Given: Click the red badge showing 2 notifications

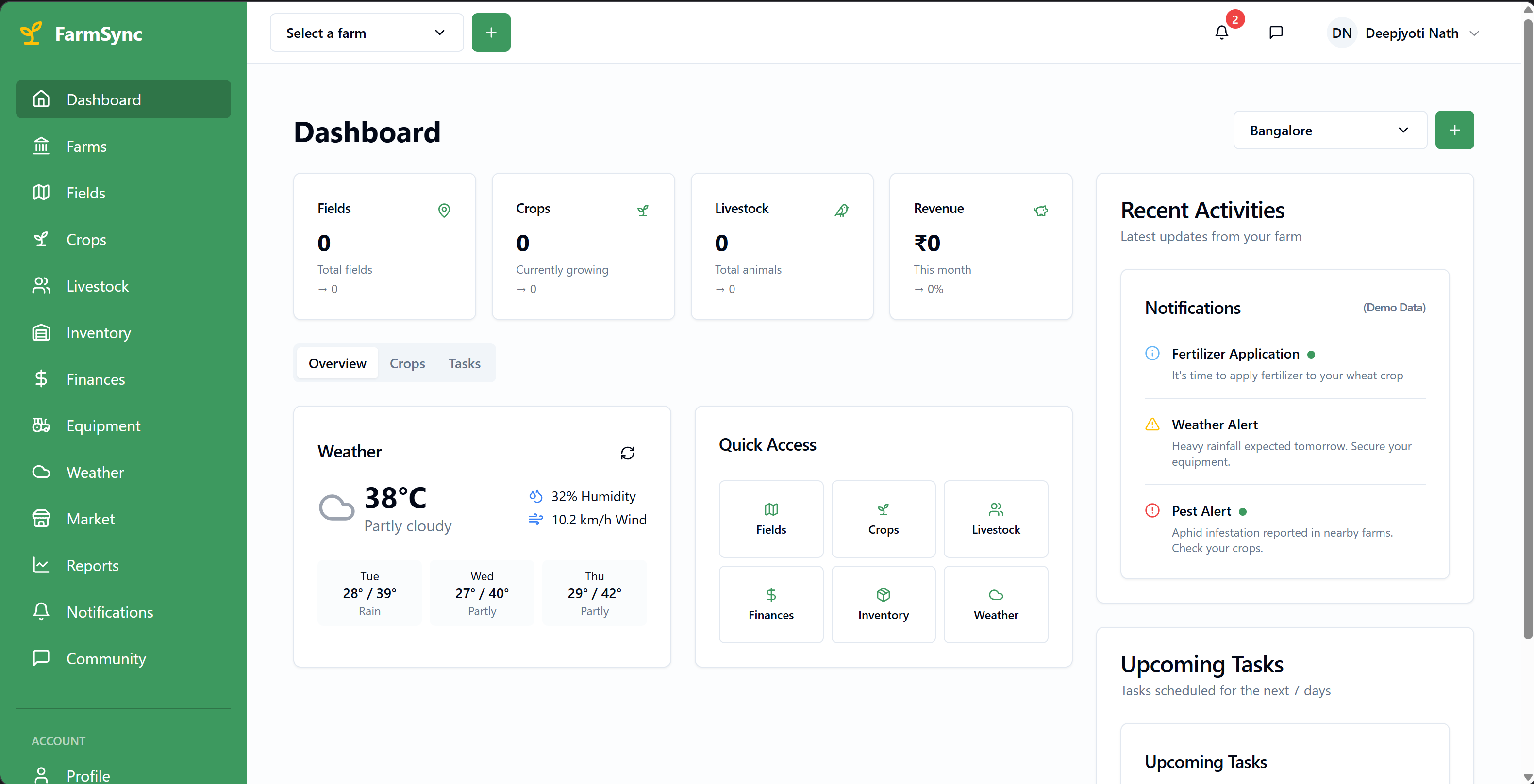Looking at the screenshot, I should pos(1235,19).
